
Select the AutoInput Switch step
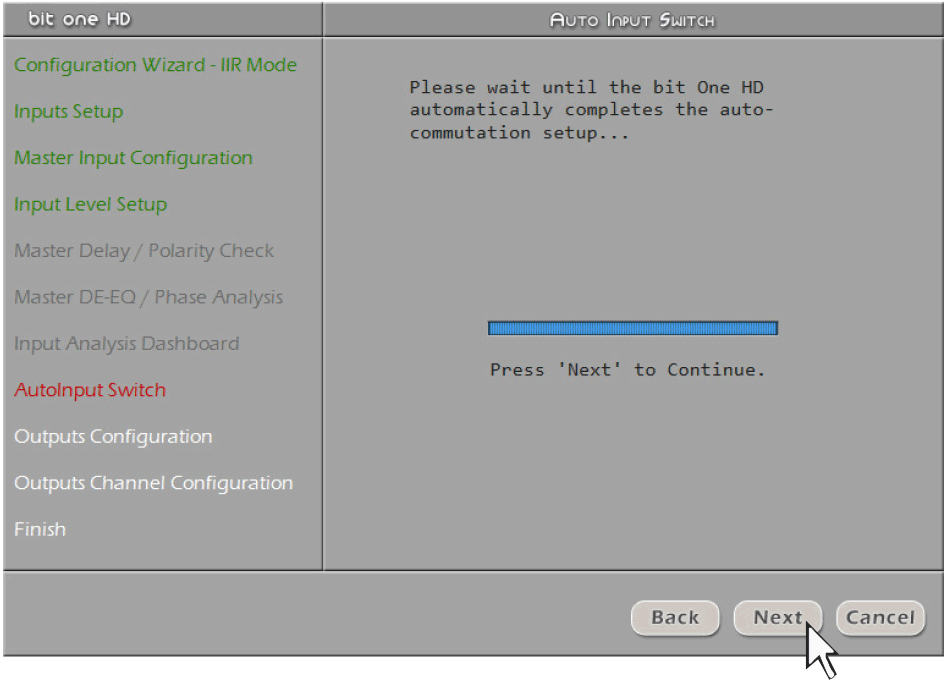[x=90, y=390]
